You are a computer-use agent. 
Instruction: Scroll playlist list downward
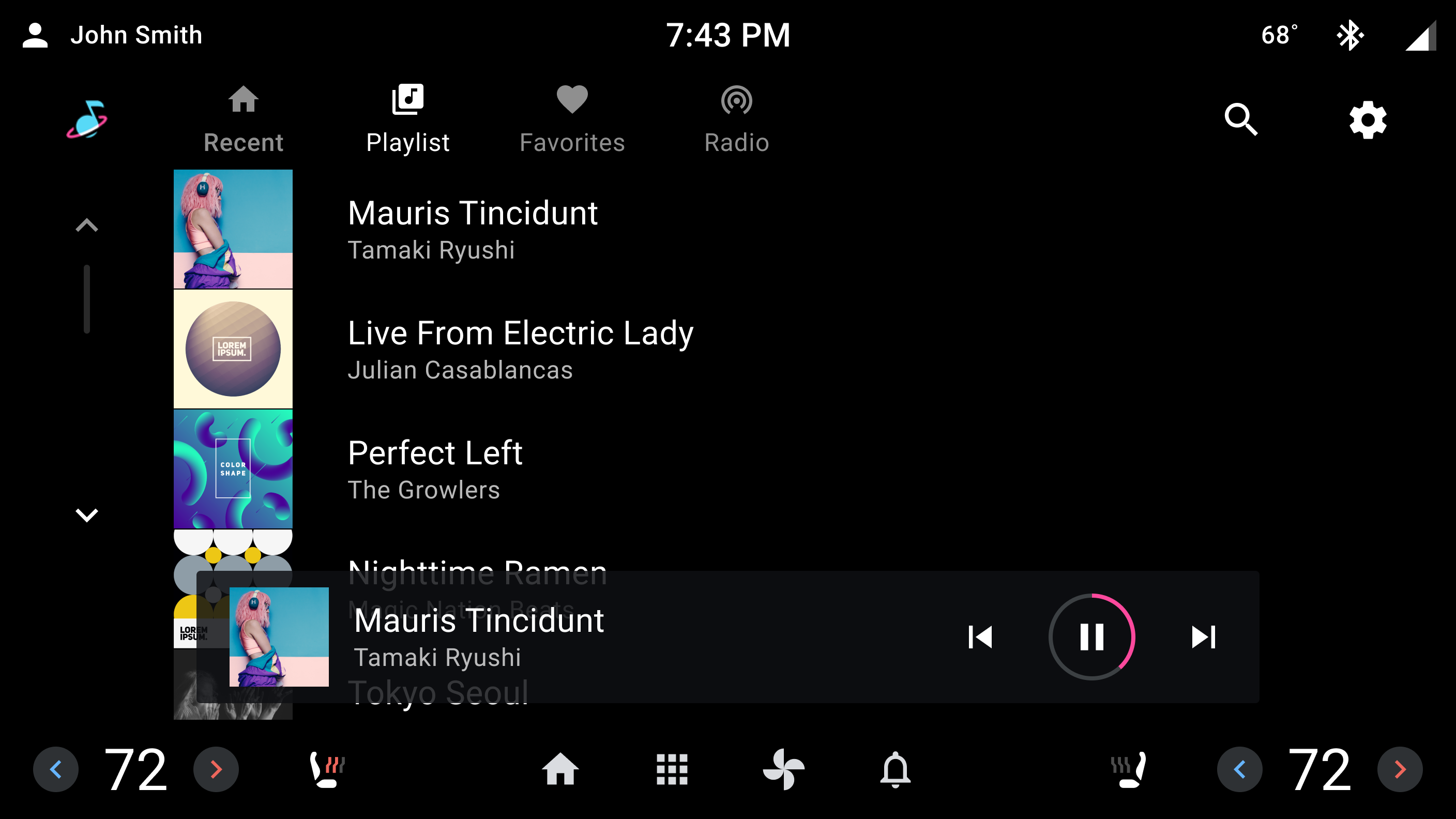tap(88, 515)
